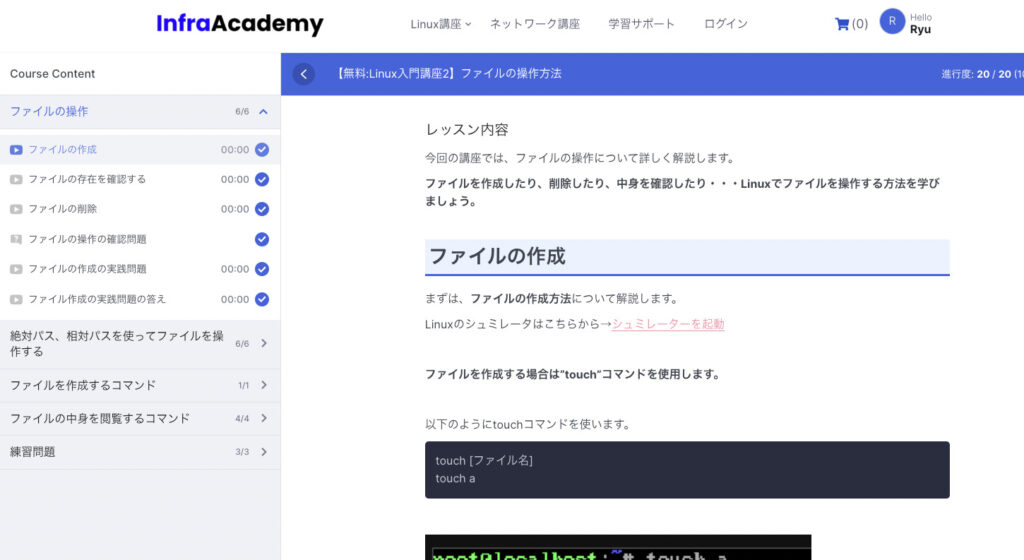Collapse the ファイルの操作 section chevron
Viewport: 1024px width, 560px height.
[x=263, y=112]
